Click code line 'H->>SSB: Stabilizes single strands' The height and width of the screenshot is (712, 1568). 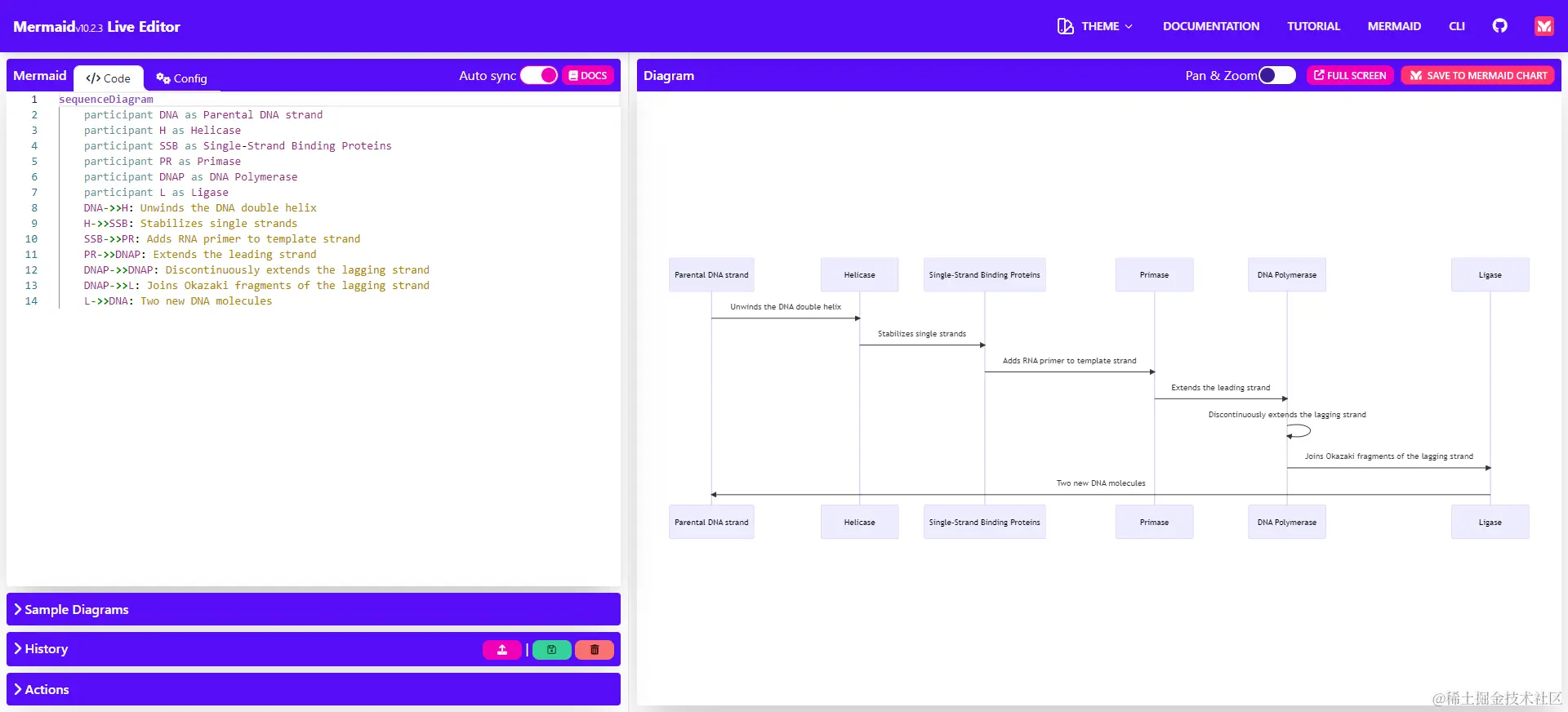[x=190, y=224]
